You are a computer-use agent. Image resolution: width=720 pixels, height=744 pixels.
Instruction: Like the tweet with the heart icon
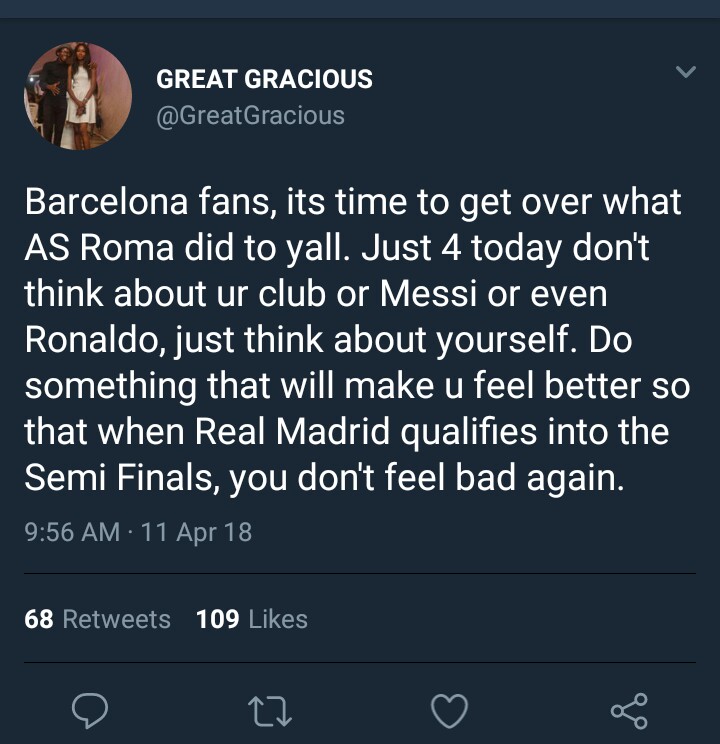point(449,711)
